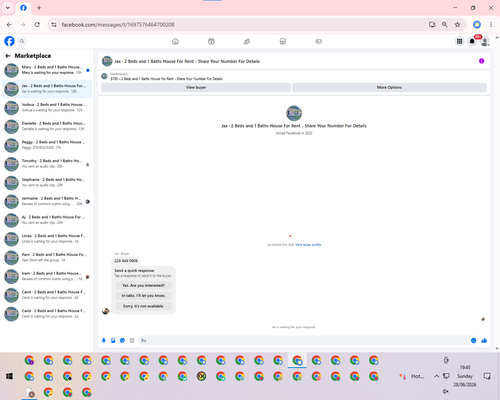Click Jax's avatar beside the quick responses
500x400 pixels.
[106, 311]
